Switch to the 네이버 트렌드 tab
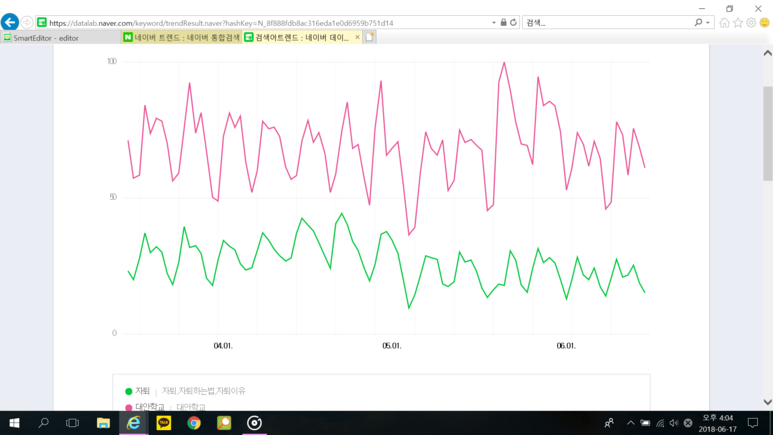Screen dimensions: 773x435 click(181, 37)
